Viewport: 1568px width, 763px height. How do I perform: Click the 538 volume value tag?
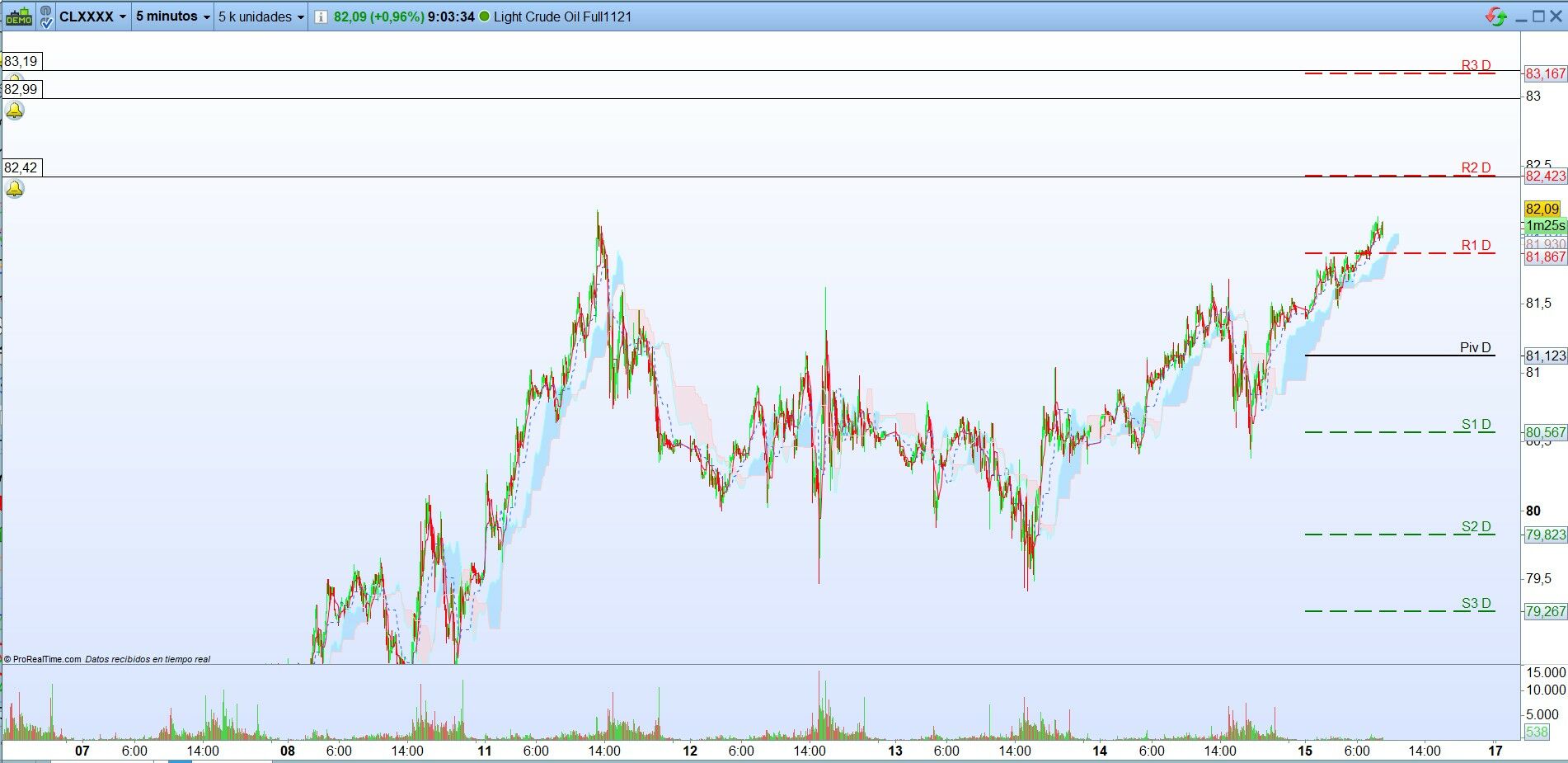(x=1537, y=732)
